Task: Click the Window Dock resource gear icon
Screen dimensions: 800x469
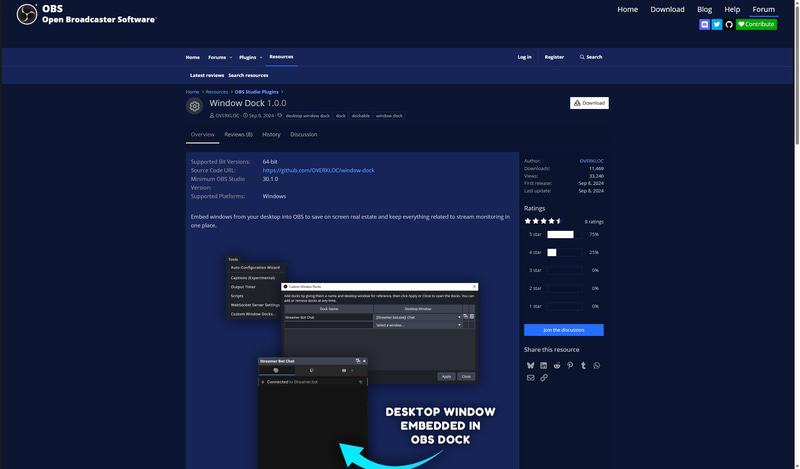Action: pos(194,106)
